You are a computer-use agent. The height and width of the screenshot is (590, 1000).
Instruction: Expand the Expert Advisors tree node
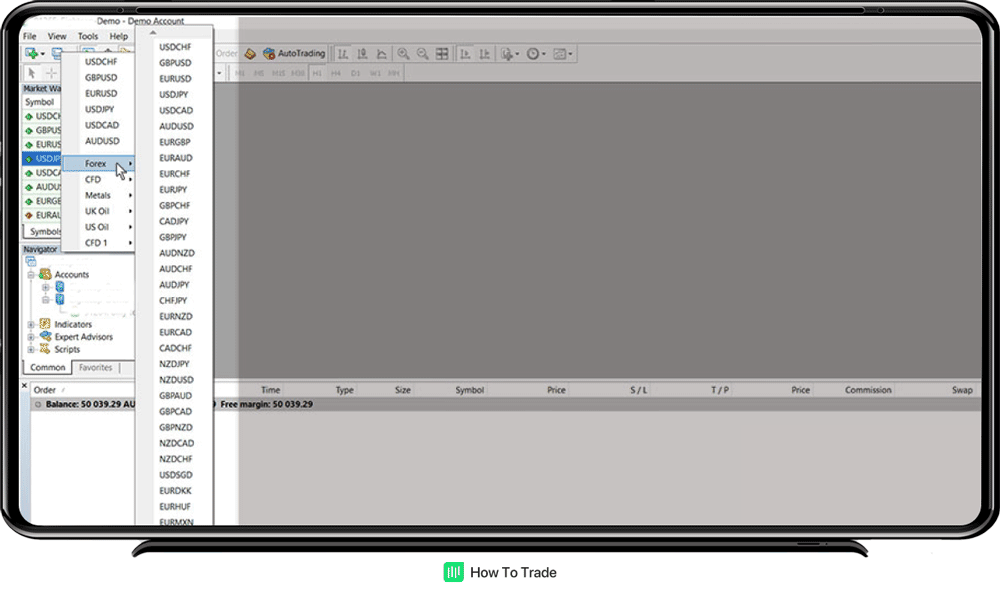coord(31,337)
